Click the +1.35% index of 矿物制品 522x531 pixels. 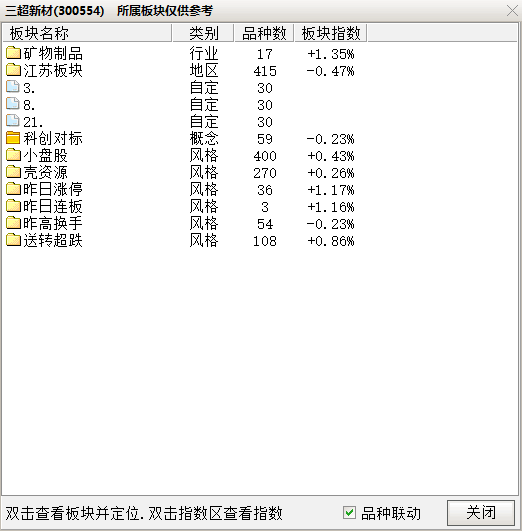[x=331, y=54]
